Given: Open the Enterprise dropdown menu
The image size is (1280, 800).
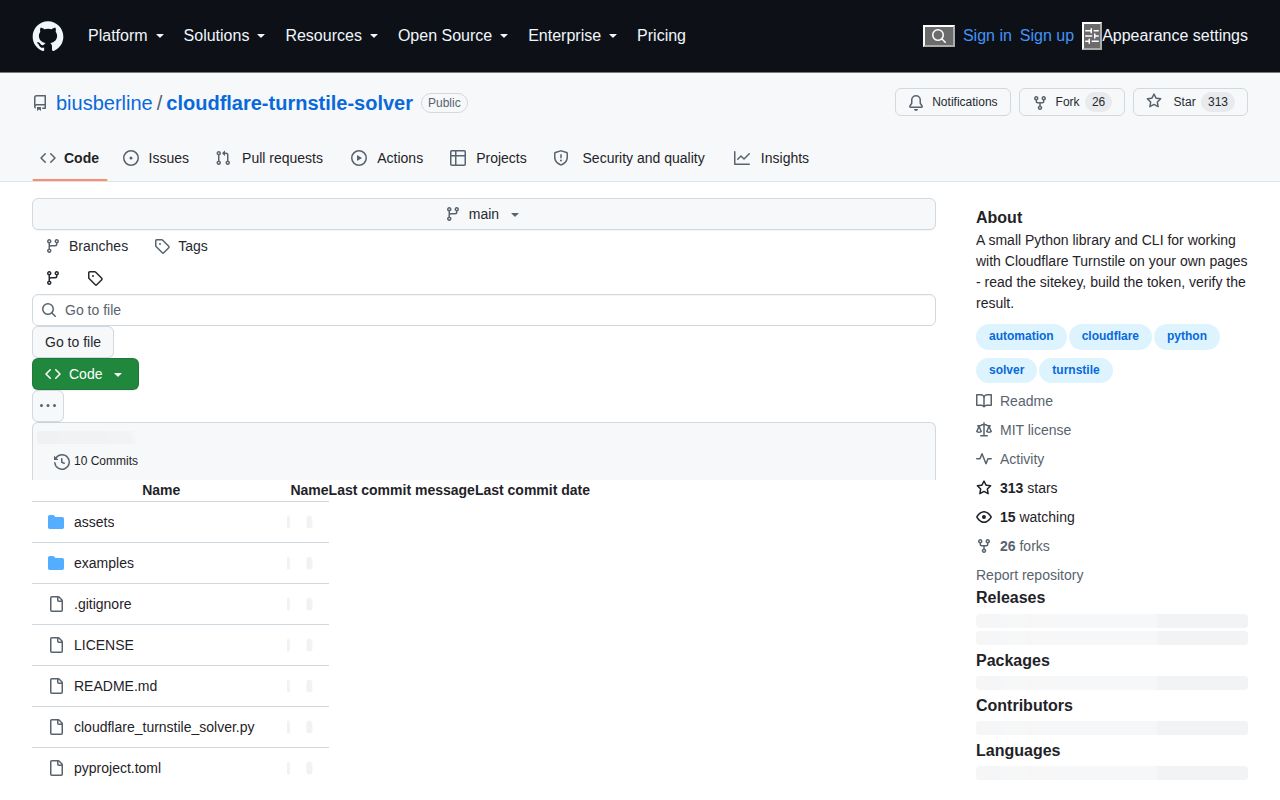Looking at the screenshot, I should click(573, 35).
